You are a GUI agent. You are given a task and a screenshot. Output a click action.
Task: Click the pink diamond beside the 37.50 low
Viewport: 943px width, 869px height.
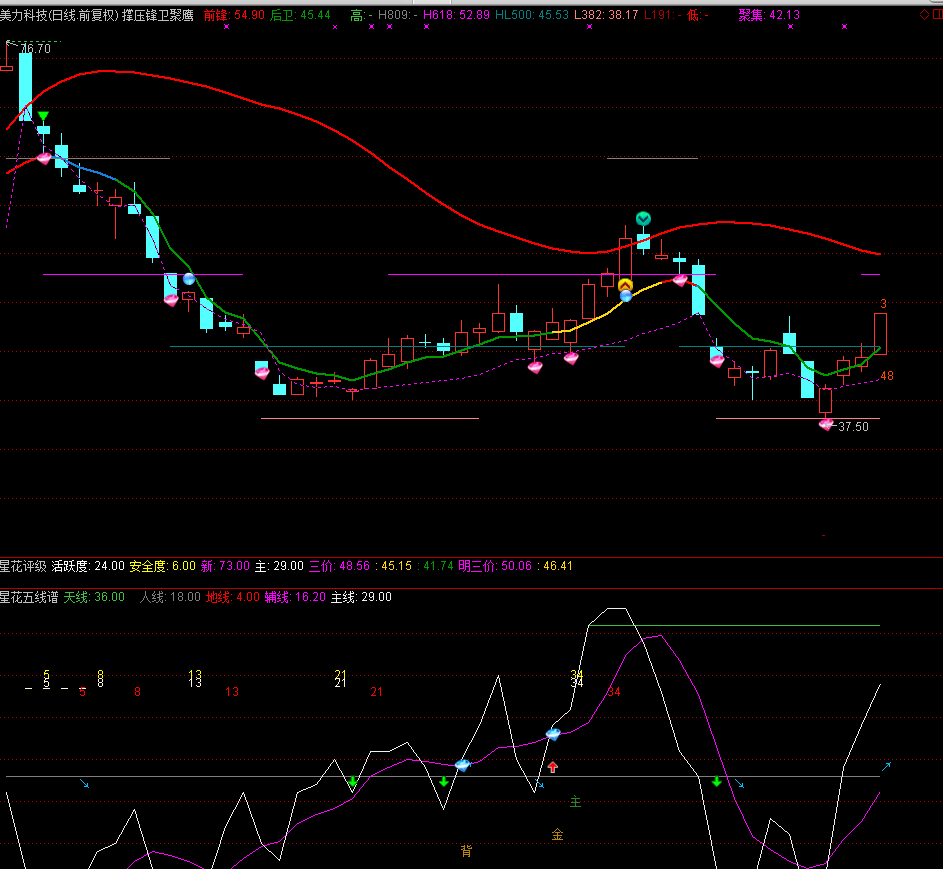pos(826,424)
